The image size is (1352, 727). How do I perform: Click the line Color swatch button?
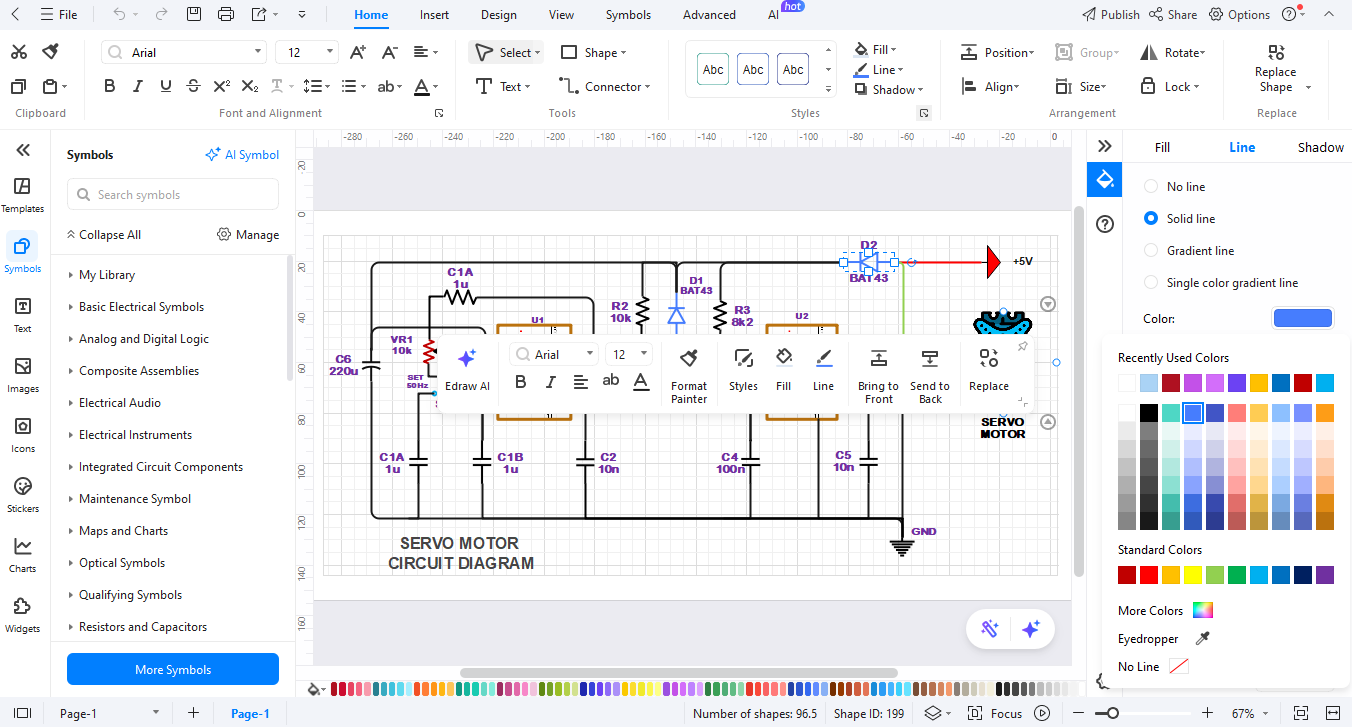pyautogui.click(x=1302, y=318)
